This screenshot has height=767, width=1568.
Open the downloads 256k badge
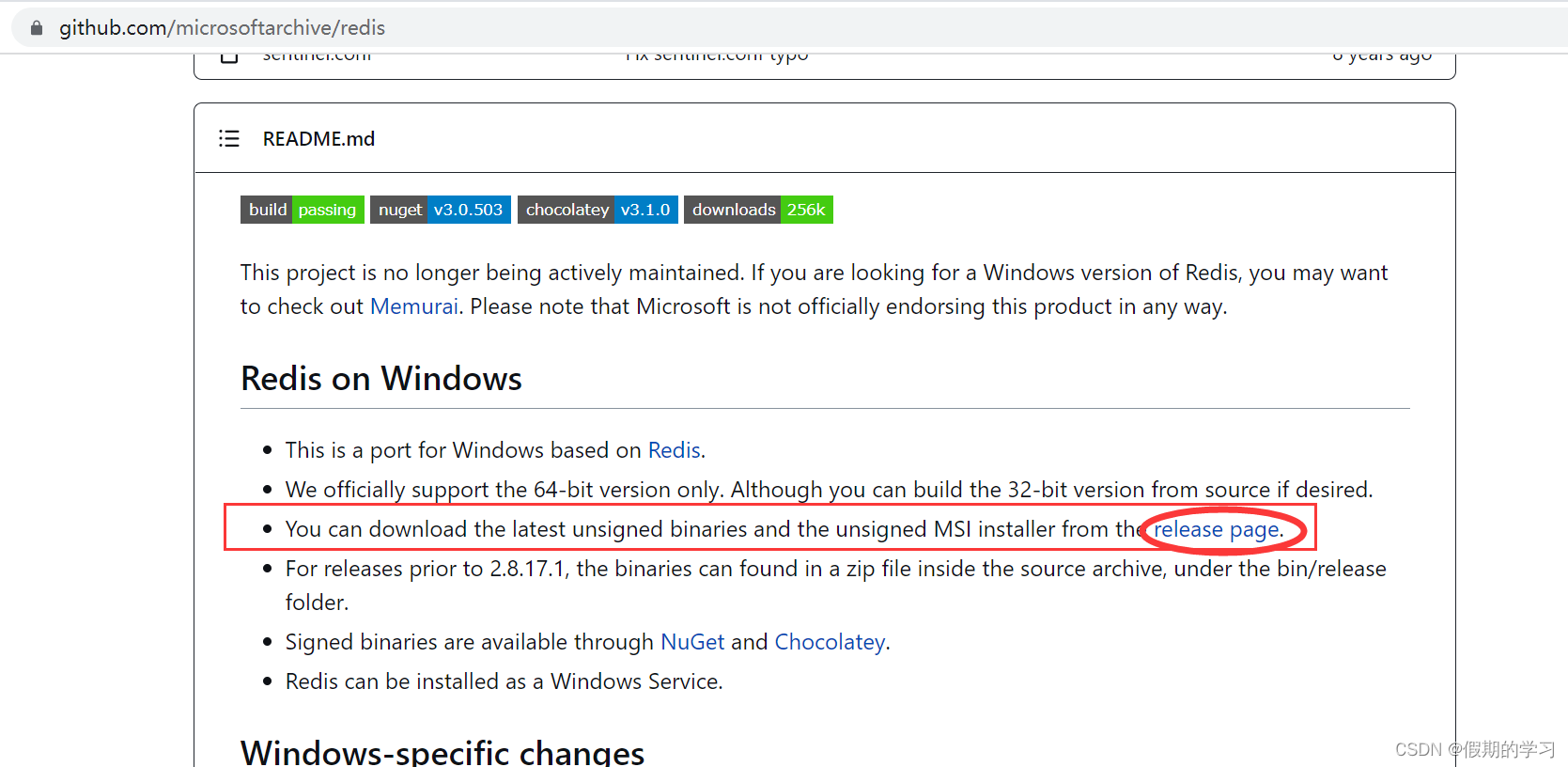point(758,210)
